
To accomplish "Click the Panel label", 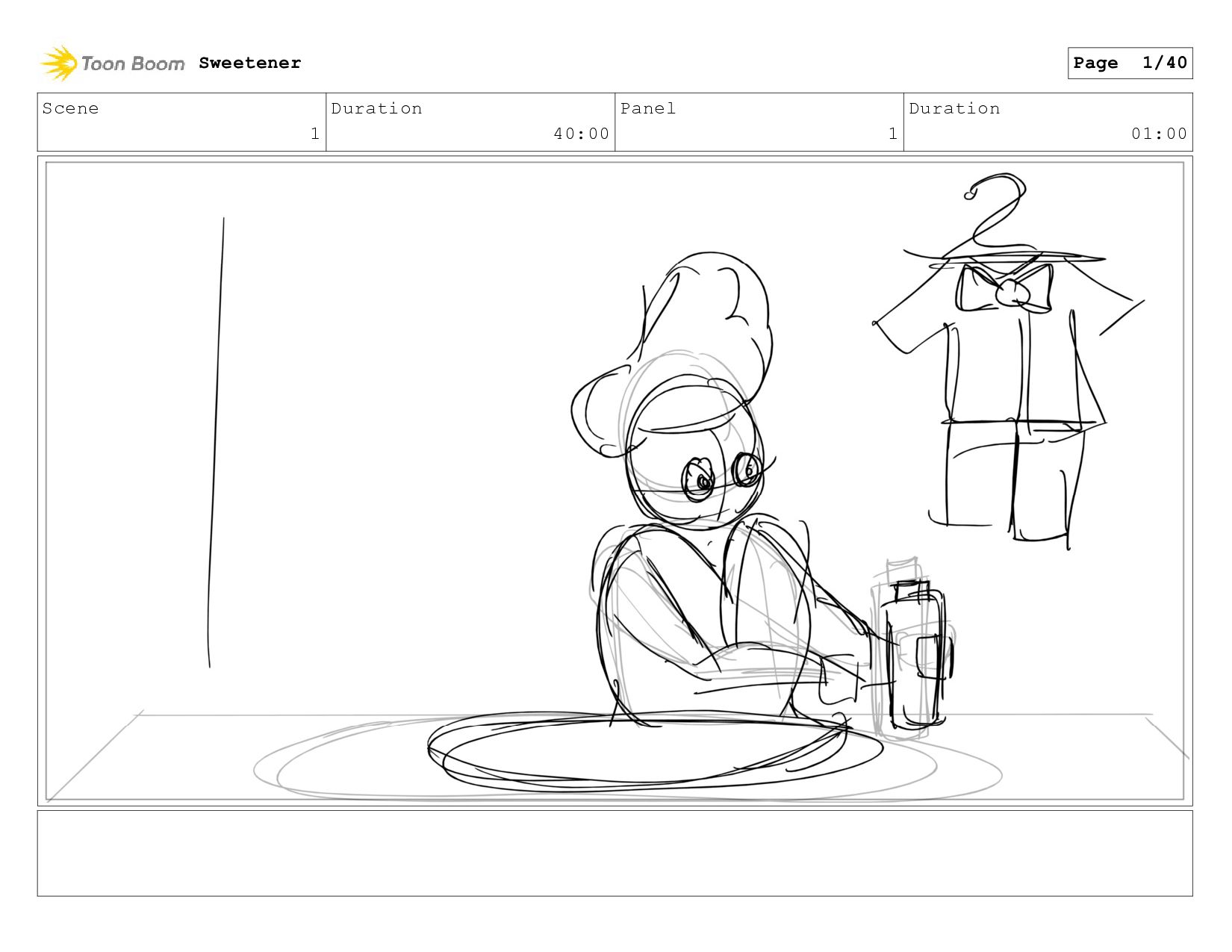I will tap(648, 108).
